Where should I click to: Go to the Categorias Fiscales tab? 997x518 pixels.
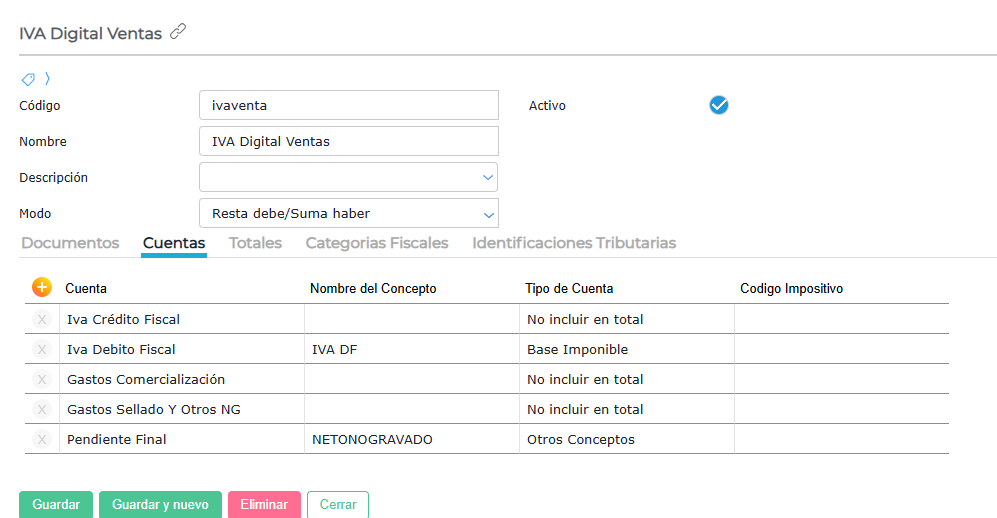click(x=376, y=243)
